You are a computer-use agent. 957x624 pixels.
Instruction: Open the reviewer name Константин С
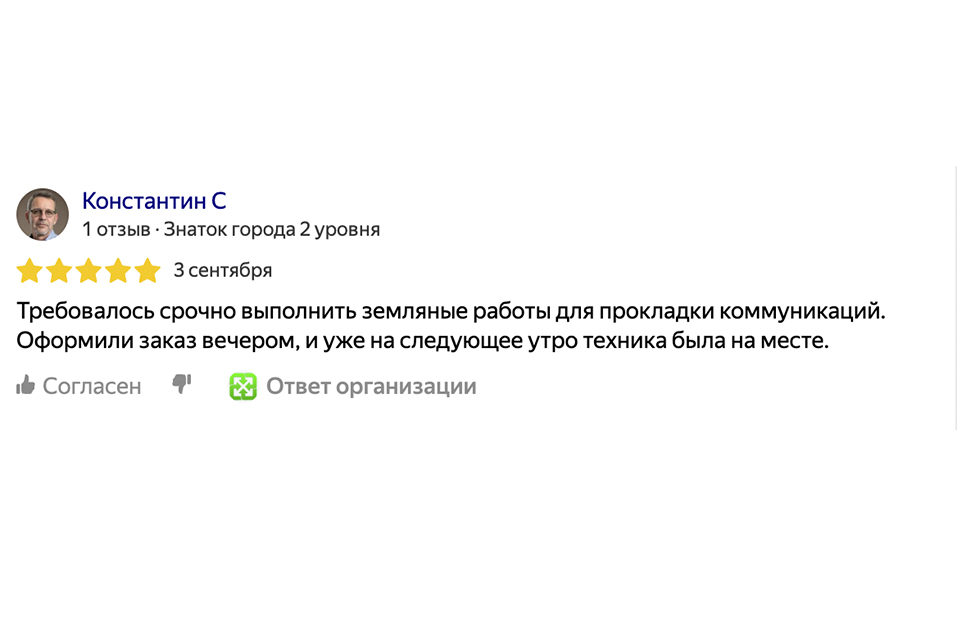click(154, 200)
